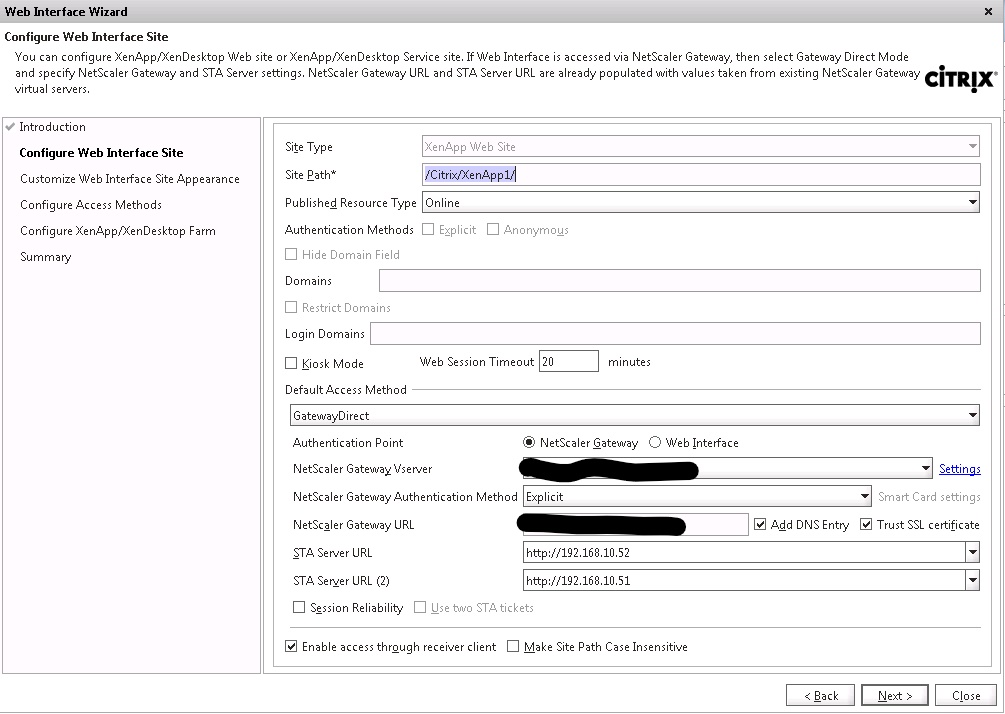The width and height of the screenshot is (1005, 714).
Task: Click the Site Path text field
Action: pos(700,175)
